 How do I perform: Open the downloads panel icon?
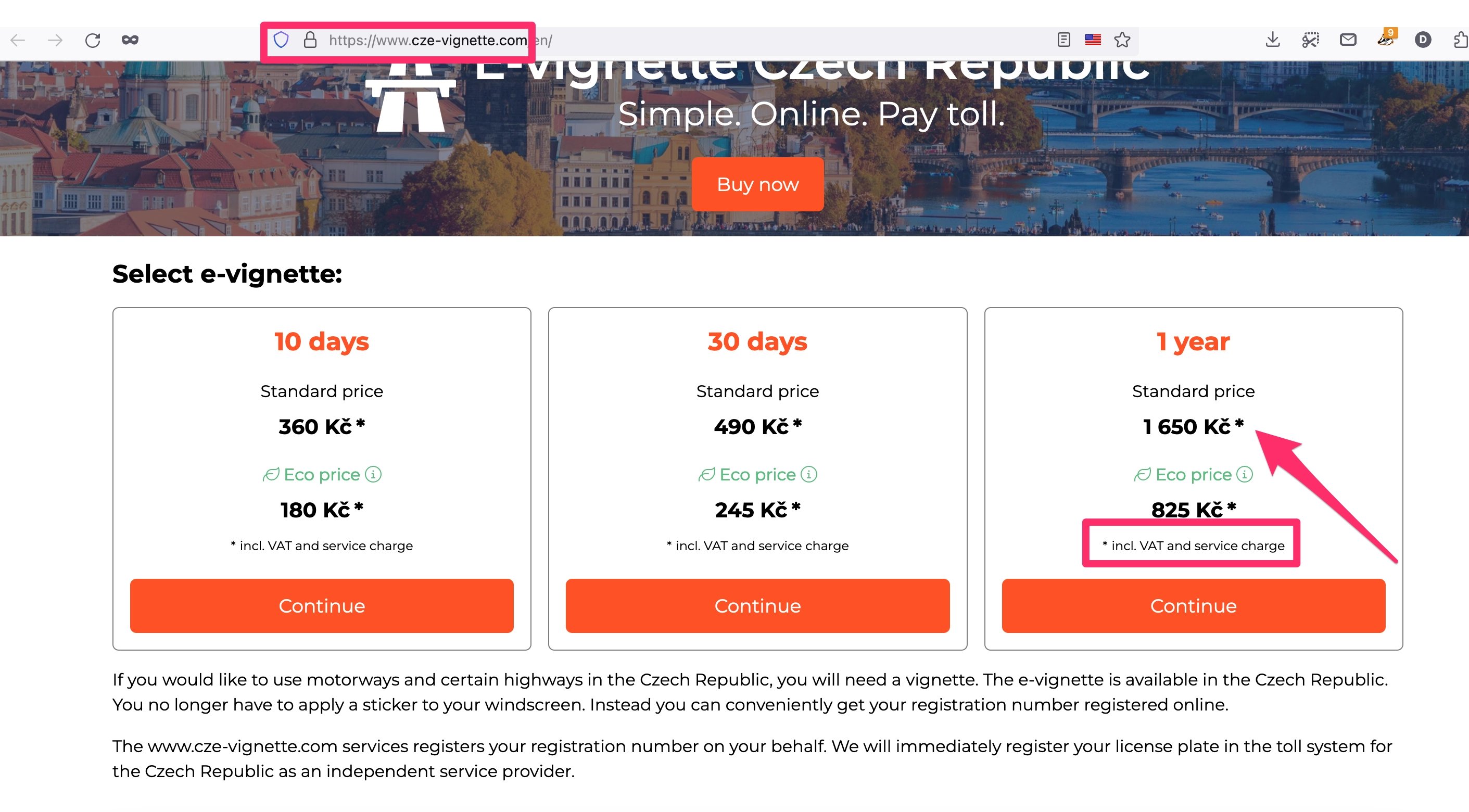click(x=1273, y=40)
